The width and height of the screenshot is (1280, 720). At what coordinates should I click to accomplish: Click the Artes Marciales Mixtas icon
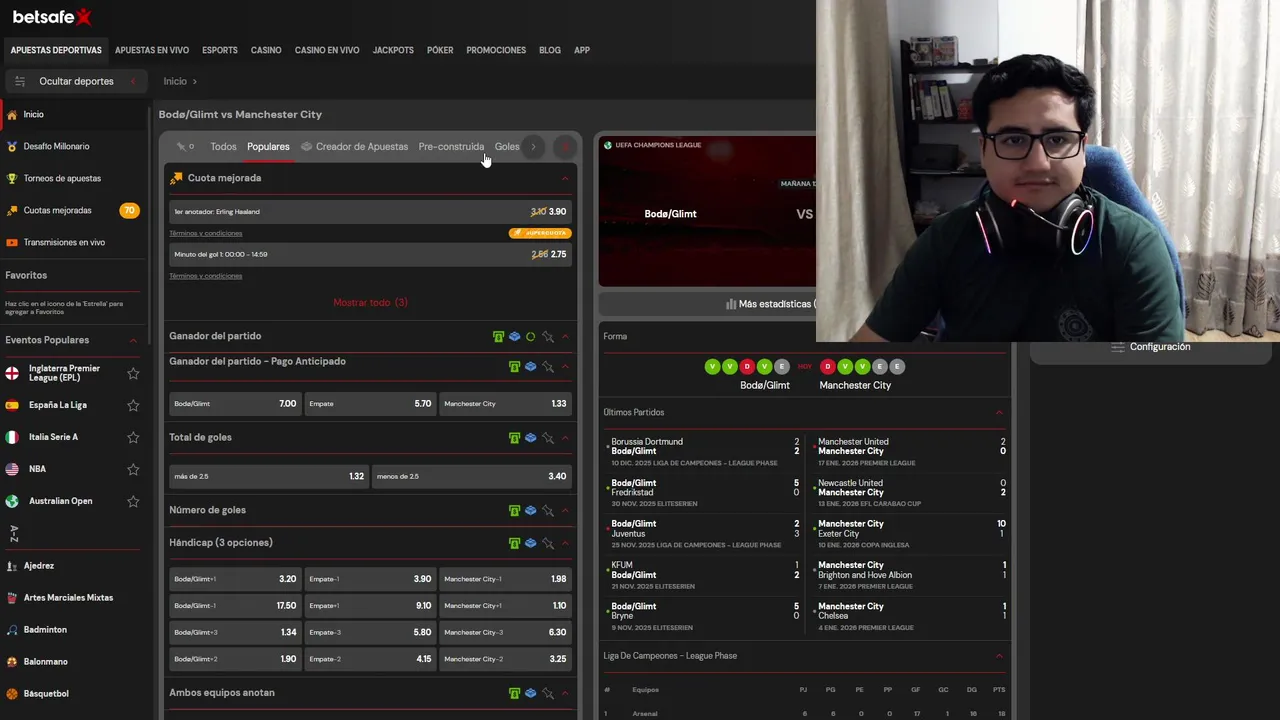[x=12, y=598]
